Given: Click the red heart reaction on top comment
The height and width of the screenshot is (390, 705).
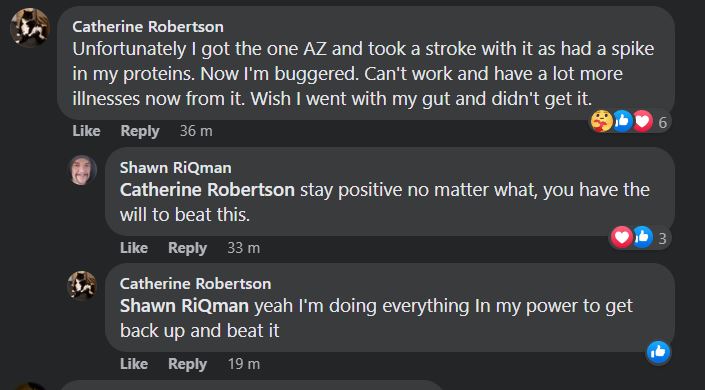Looking at the screenshot, I should [x=643, y=121].
